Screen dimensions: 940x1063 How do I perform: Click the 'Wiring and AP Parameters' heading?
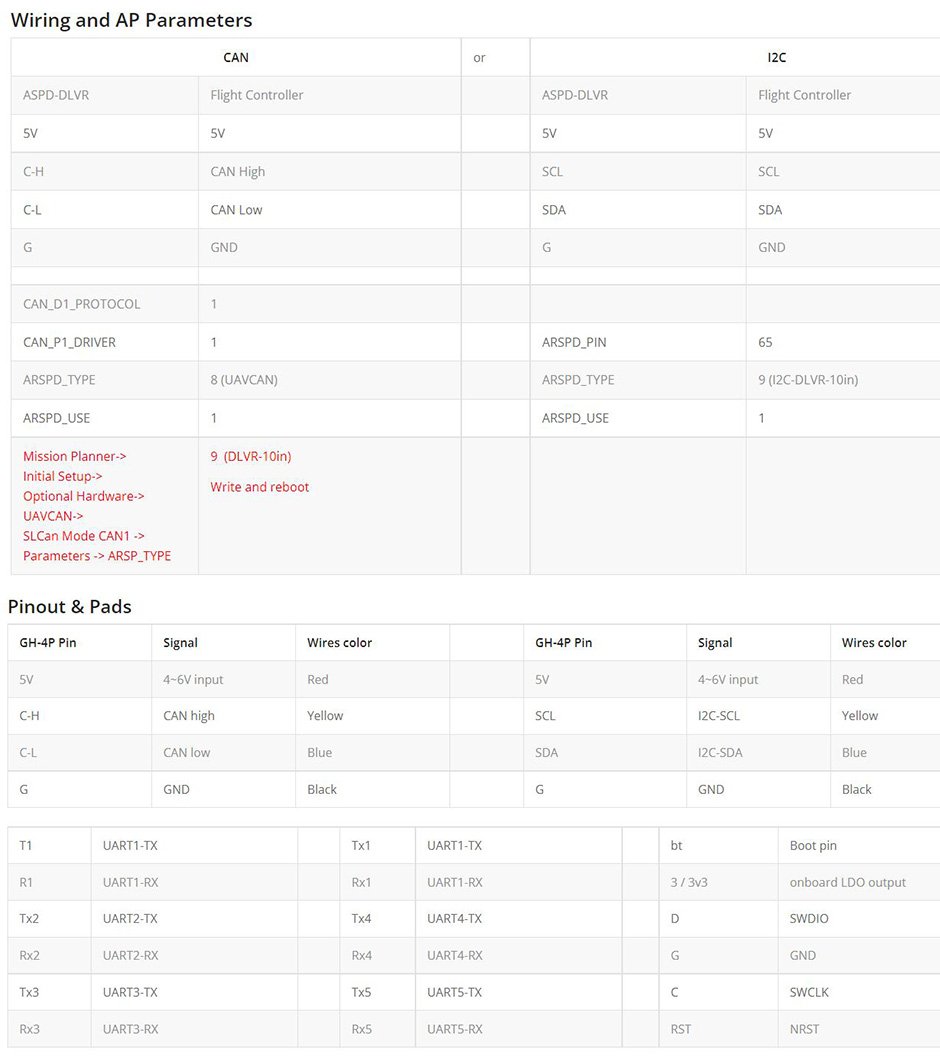(x=131, y=20)
